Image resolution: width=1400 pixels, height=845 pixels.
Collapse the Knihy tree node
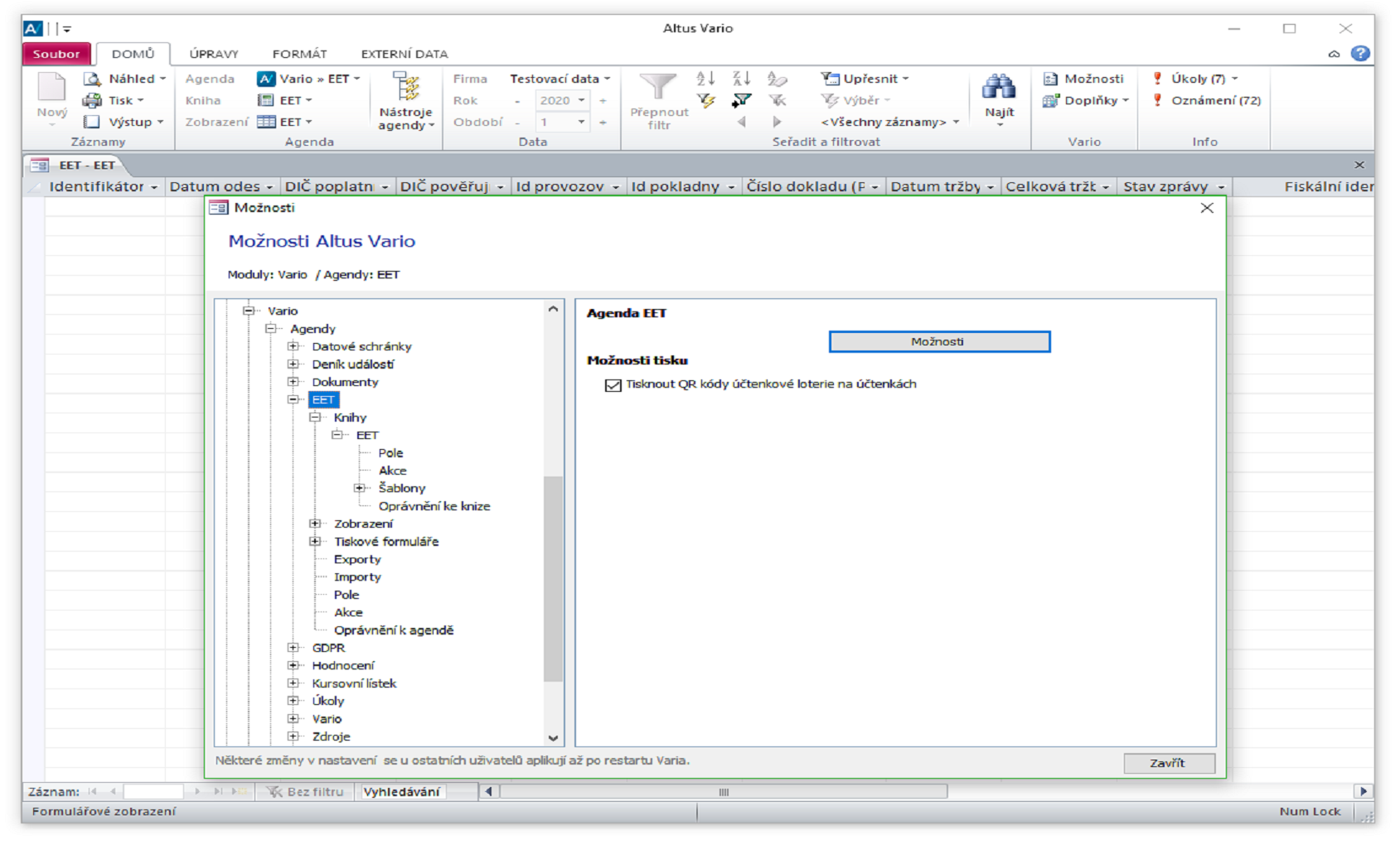tap(315, 418)
